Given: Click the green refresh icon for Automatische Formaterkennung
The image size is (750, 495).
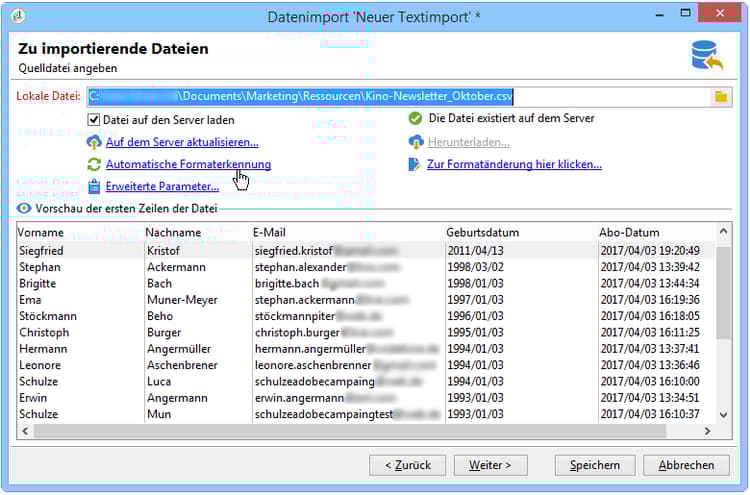Looking at the screenshot, I should (x=94, y=164).
